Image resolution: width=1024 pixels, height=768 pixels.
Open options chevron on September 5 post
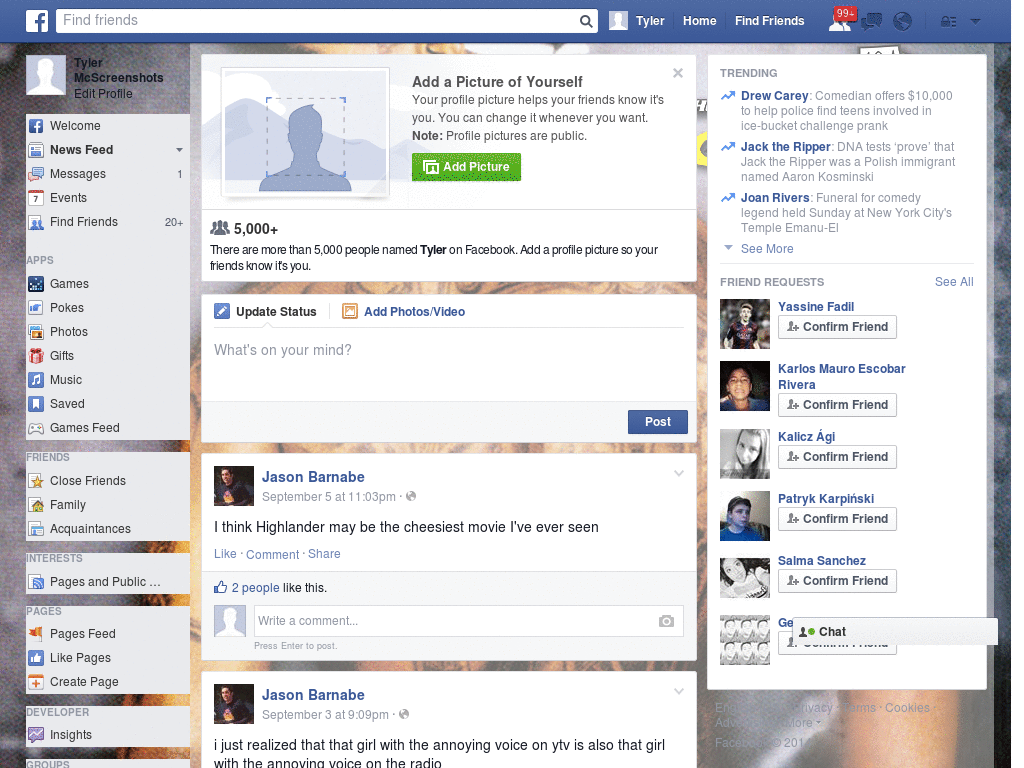click(x=679, y=473)
